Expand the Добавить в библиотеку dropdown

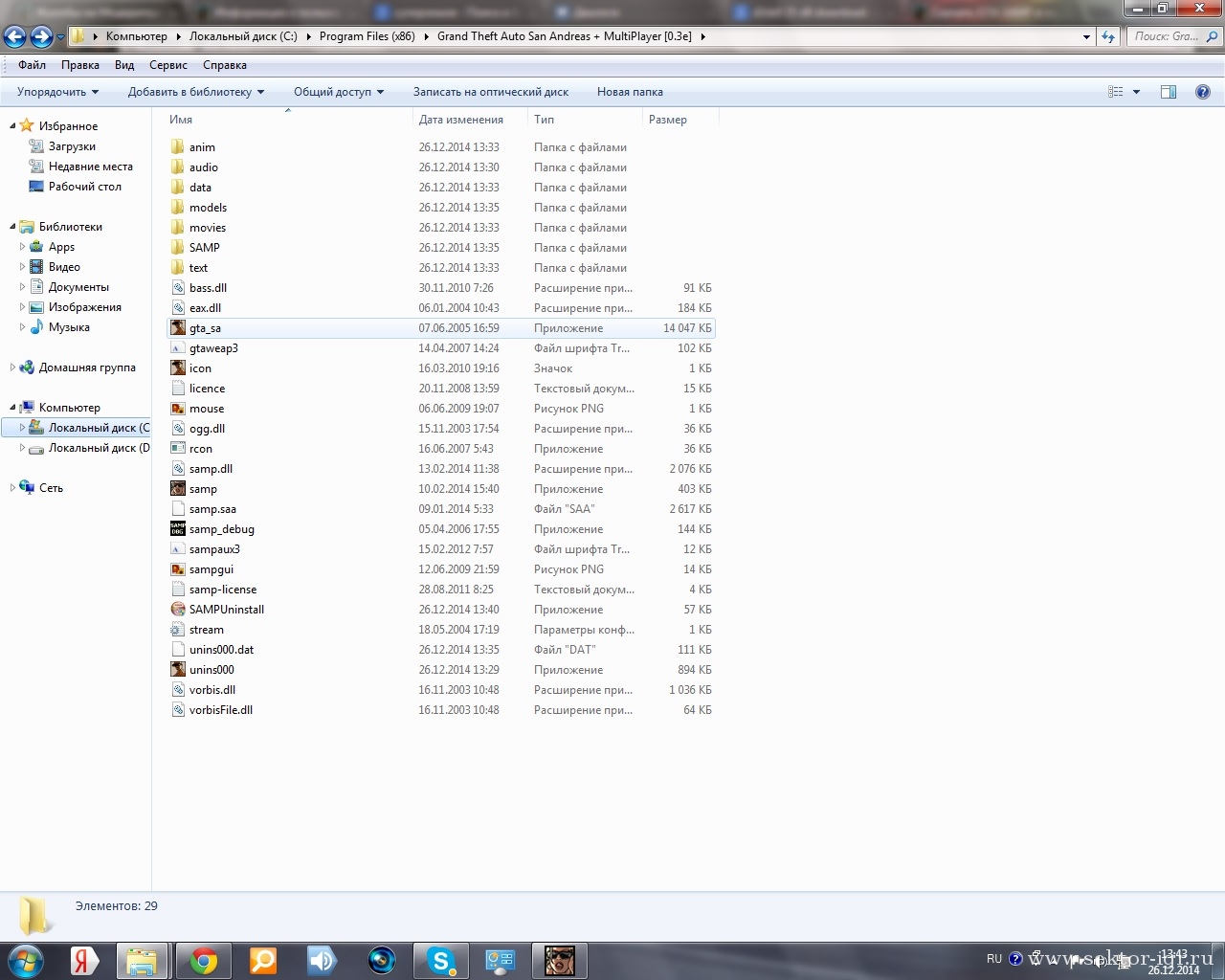pyautogui.click(x=195, y=92)
